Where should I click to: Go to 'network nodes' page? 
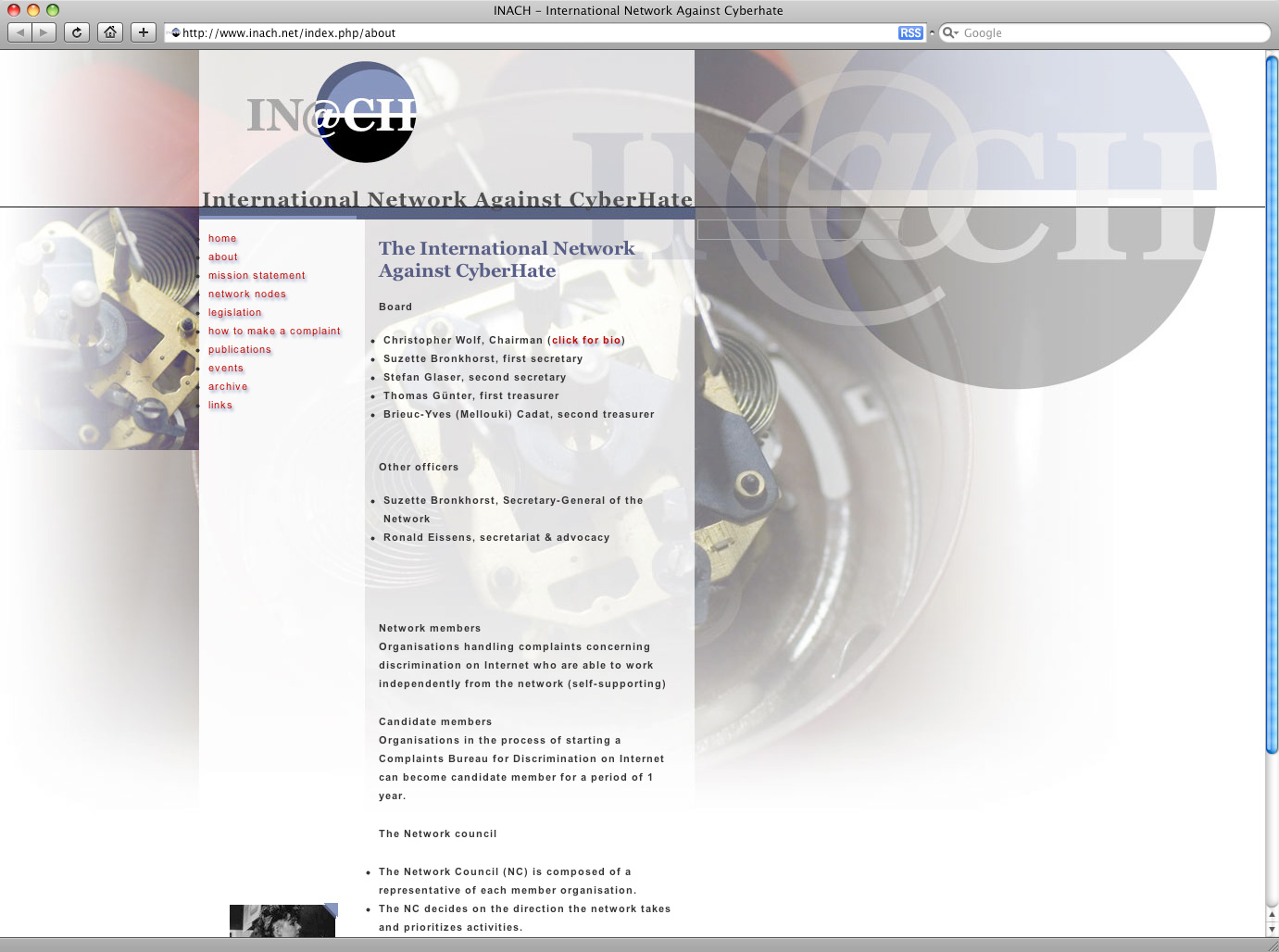pos(247,294)
